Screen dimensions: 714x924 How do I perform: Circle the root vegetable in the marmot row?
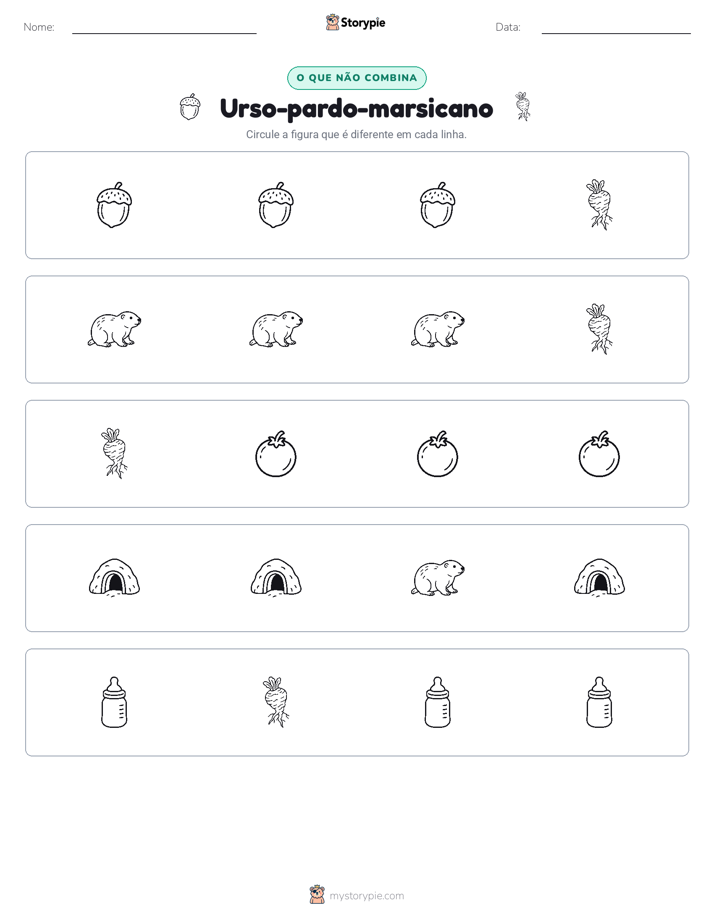(x=599, y=329)
